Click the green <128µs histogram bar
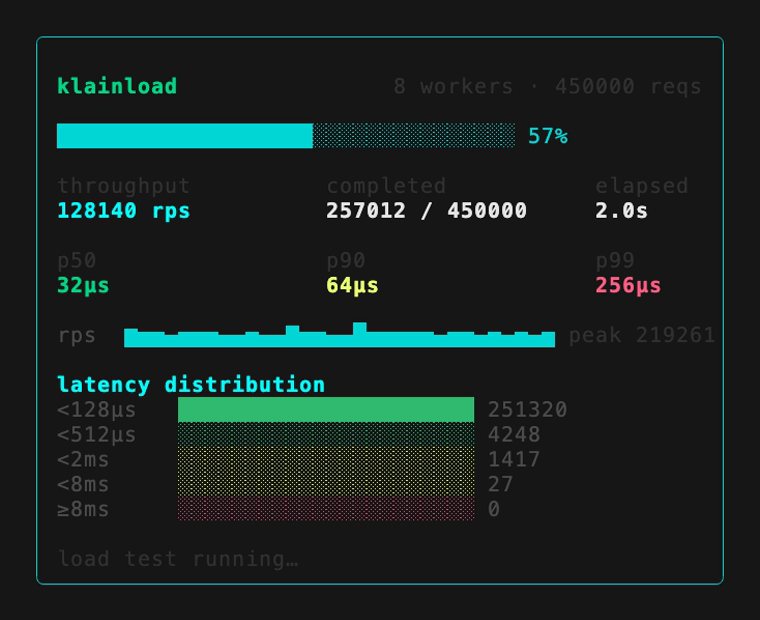Image resolution: width=760 pixels, height=620 pixels. pyautogui.click(x=326, y=410)
